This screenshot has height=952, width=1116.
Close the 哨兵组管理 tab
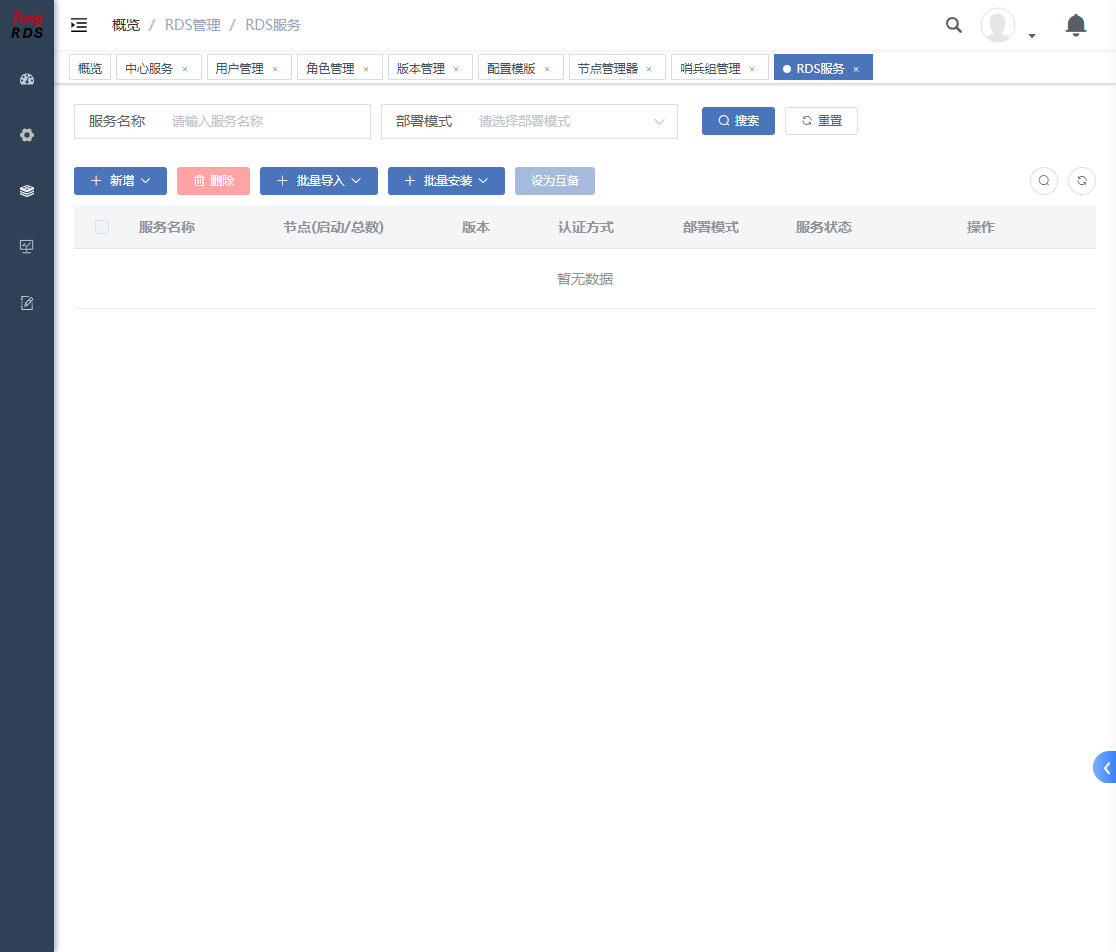click(x=752, y=69)
